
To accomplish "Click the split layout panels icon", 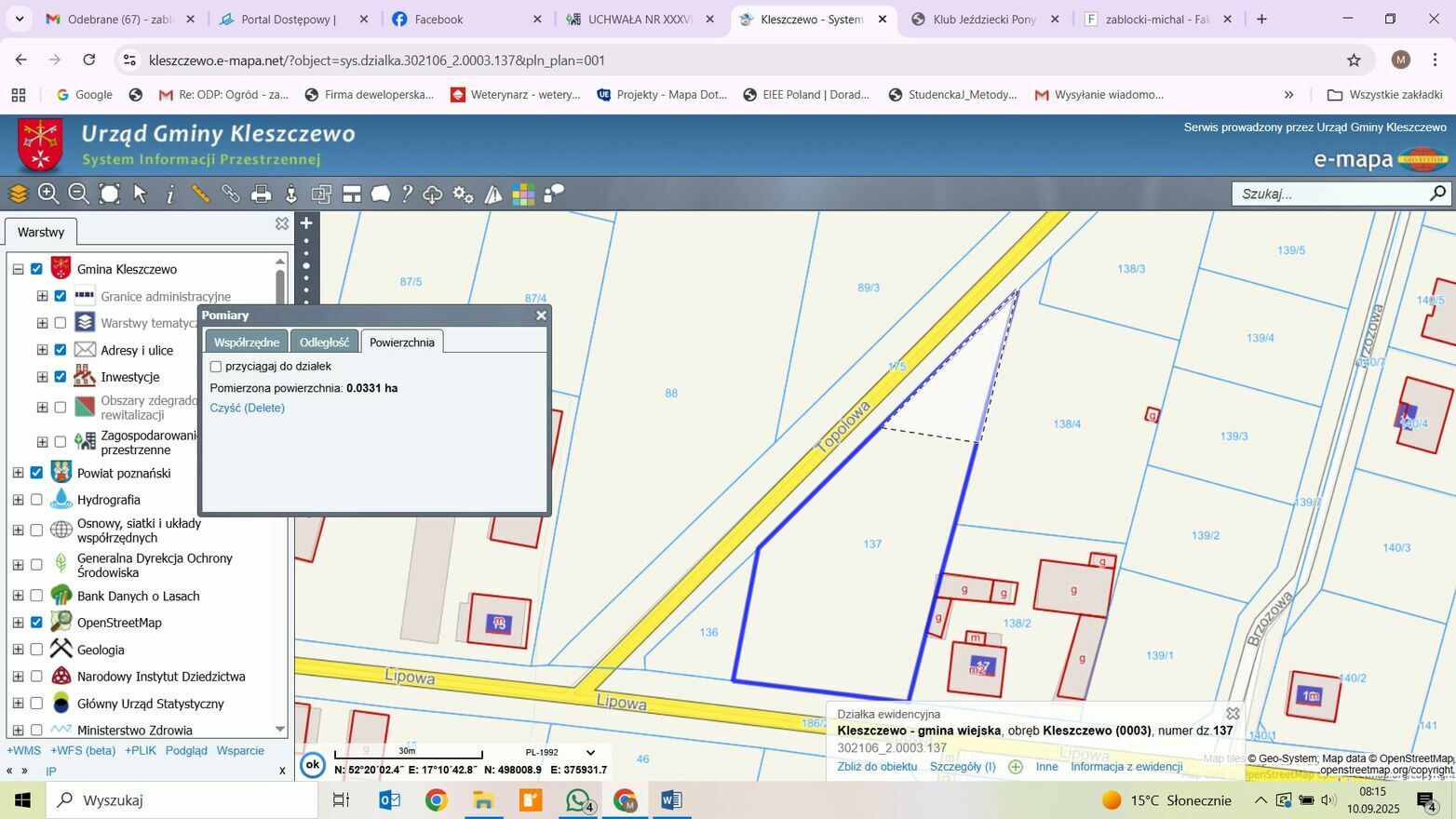I will click(x=351, y=194).
